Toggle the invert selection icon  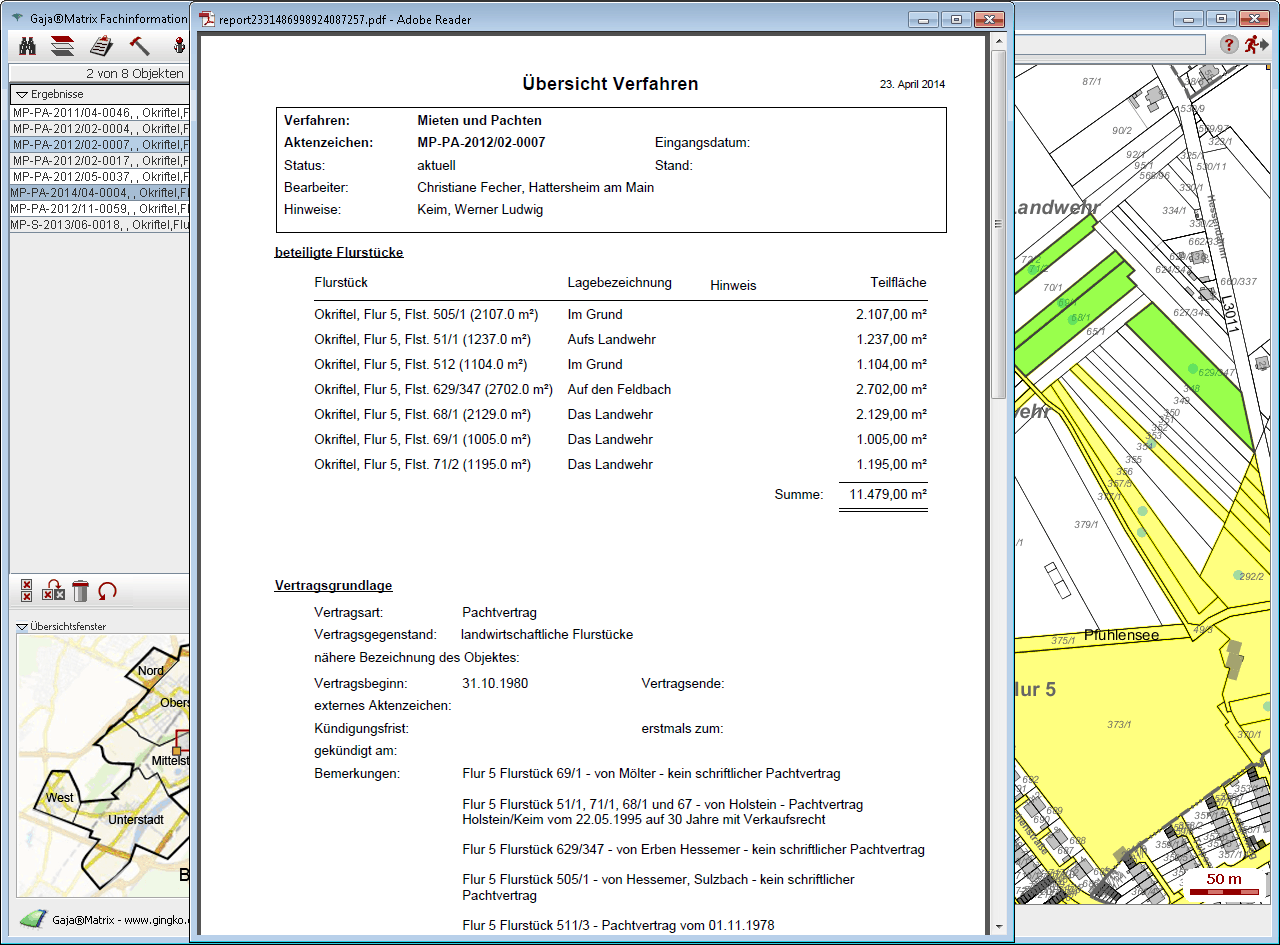(54, 591)
